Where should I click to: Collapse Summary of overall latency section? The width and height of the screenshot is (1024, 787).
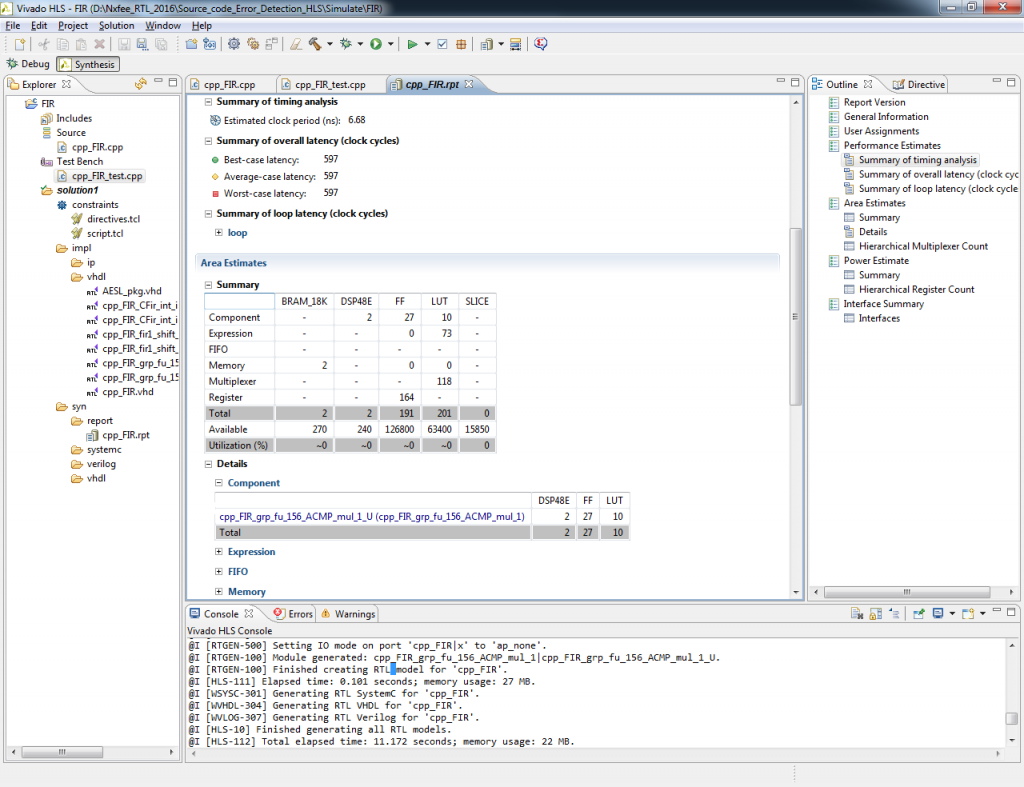208,140
